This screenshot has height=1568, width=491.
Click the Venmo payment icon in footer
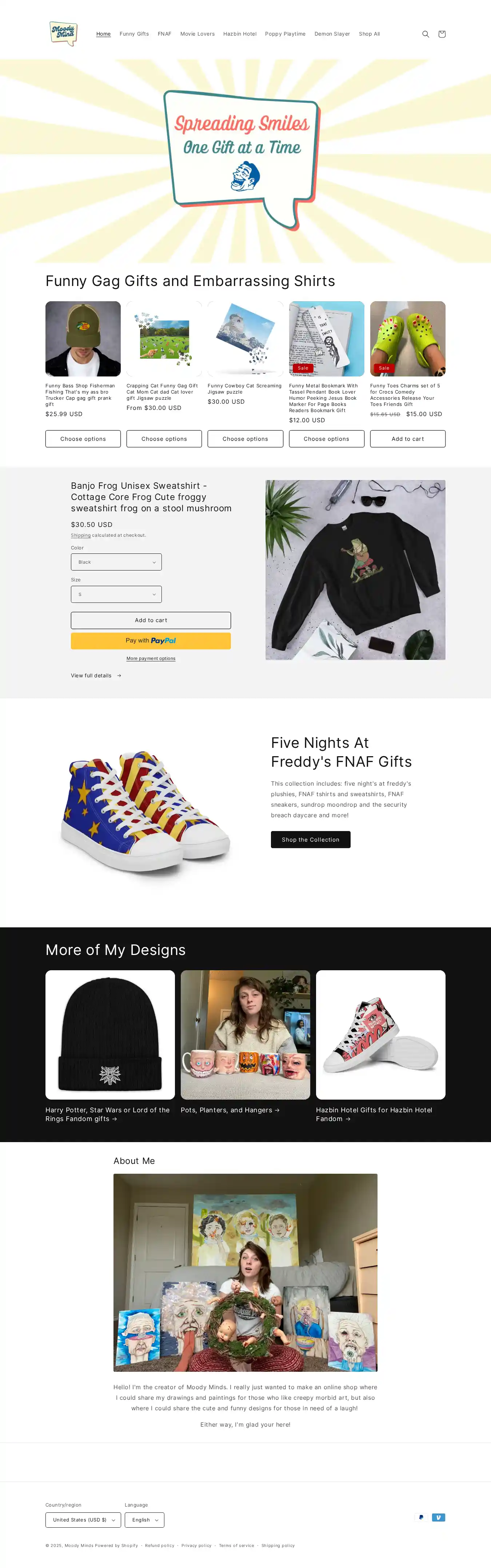439,1517
